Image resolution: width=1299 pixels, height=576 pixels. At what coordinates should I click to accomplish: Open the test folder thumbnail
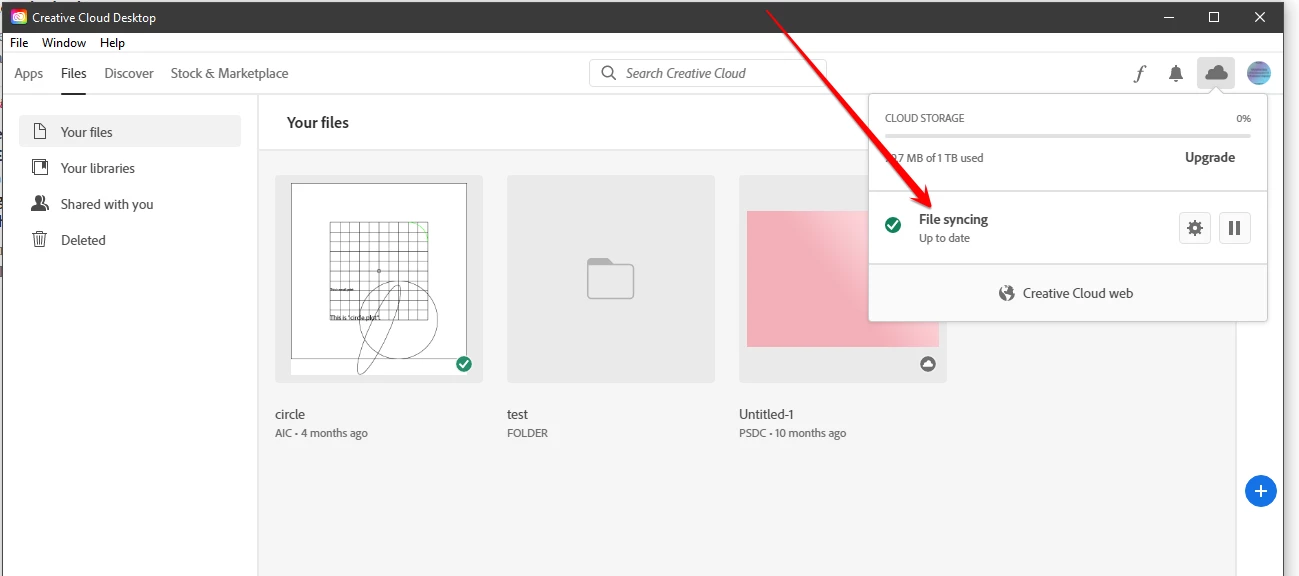point(611,279)
